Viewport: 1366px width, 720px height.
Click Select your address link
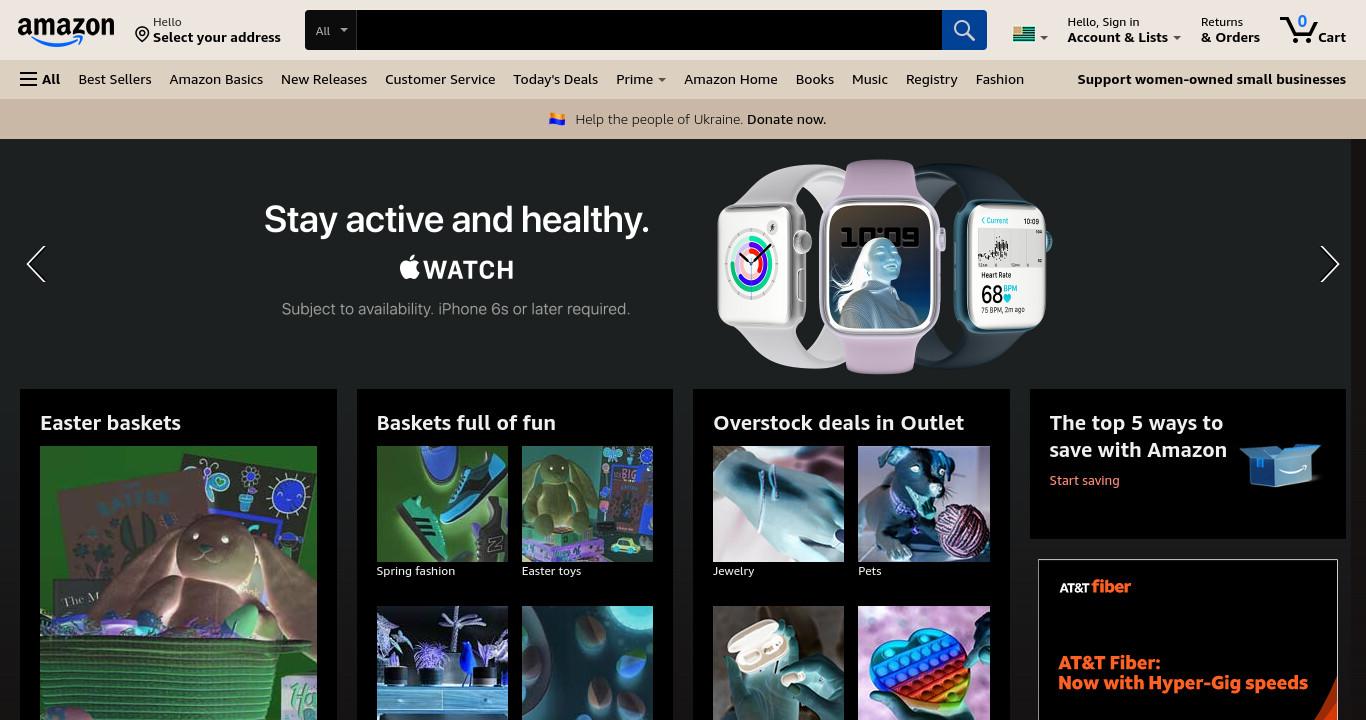(217, 37)
